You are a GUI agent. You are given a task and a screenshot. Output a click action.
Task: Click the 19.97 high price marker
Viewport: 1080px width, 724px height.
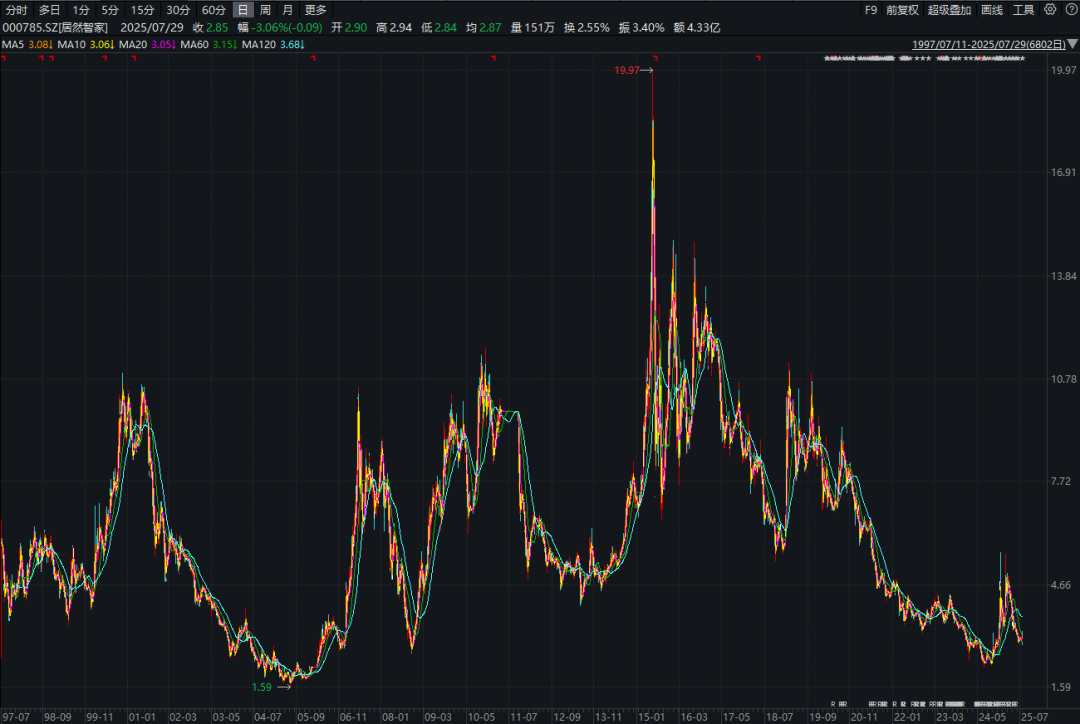click(627, 70)
